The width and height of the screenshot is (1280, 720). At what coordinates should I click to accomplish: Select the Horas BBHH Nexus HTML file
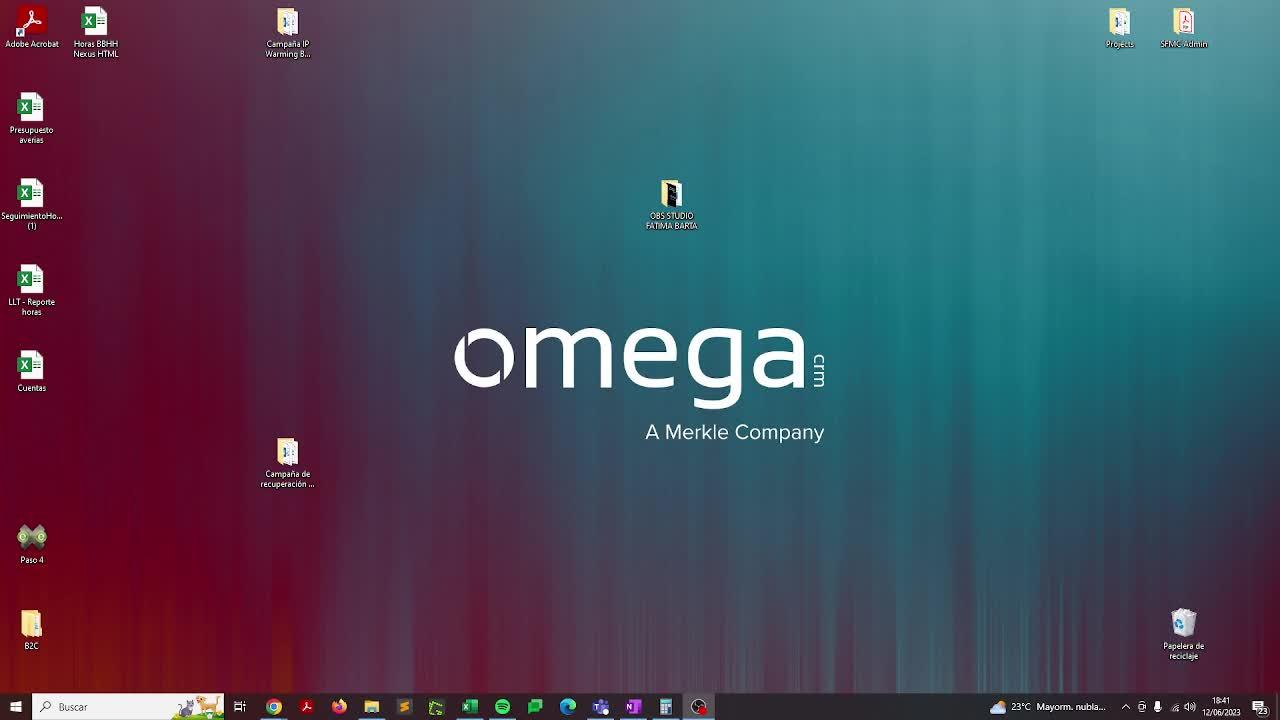(x=95, y=33)
